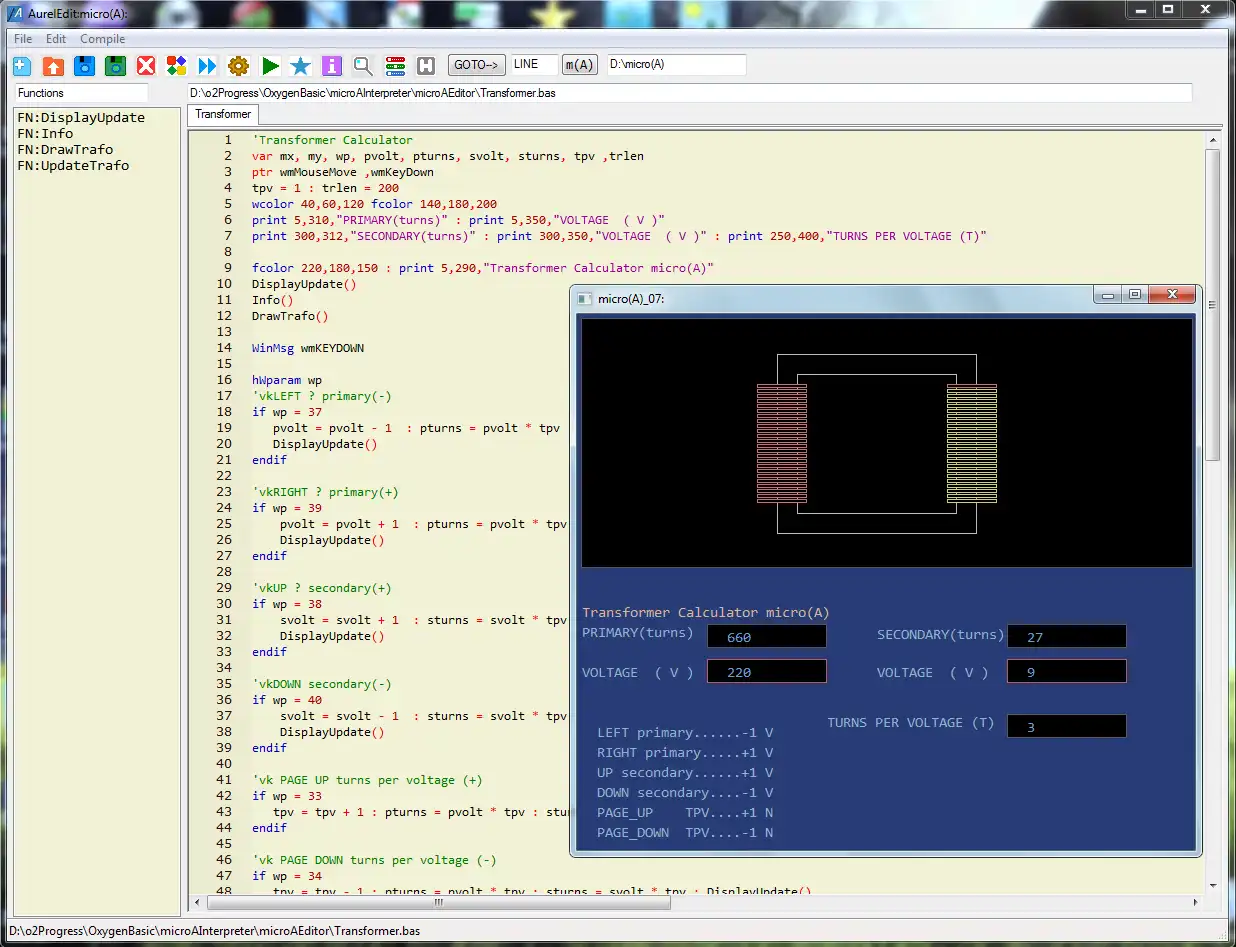
Task: Click the GOTO--> button
Action: coord(476,65)
